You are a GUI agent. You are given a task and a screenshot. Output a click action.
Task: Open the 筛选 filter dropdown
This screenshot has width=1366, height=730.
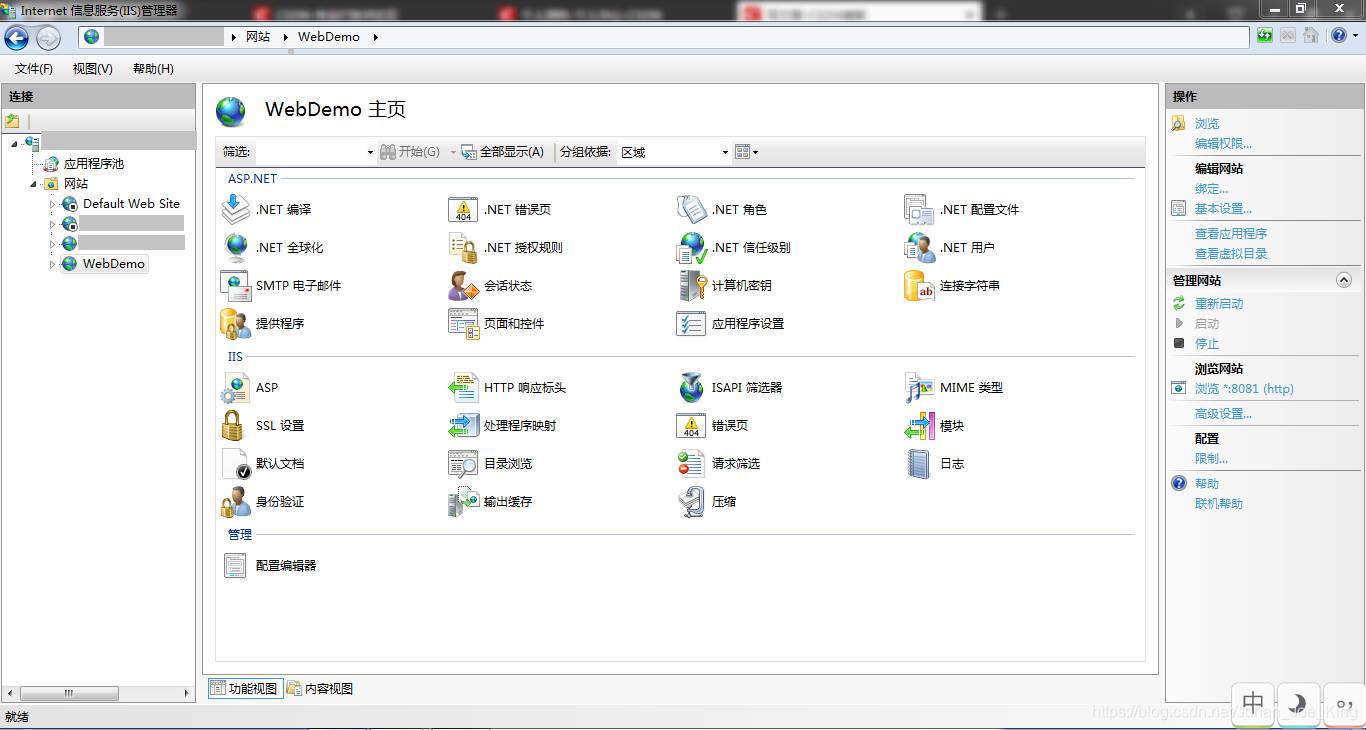pyautogui.click(x=370, y=152)
